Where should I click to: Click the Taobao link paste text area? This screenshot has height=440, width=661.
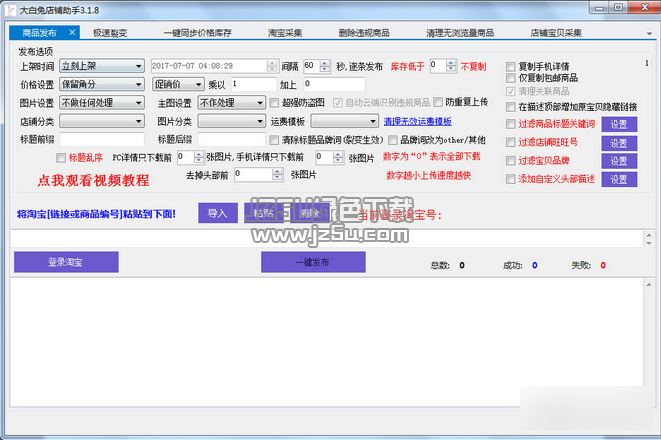pyautogui.click(x=327, y=239)
